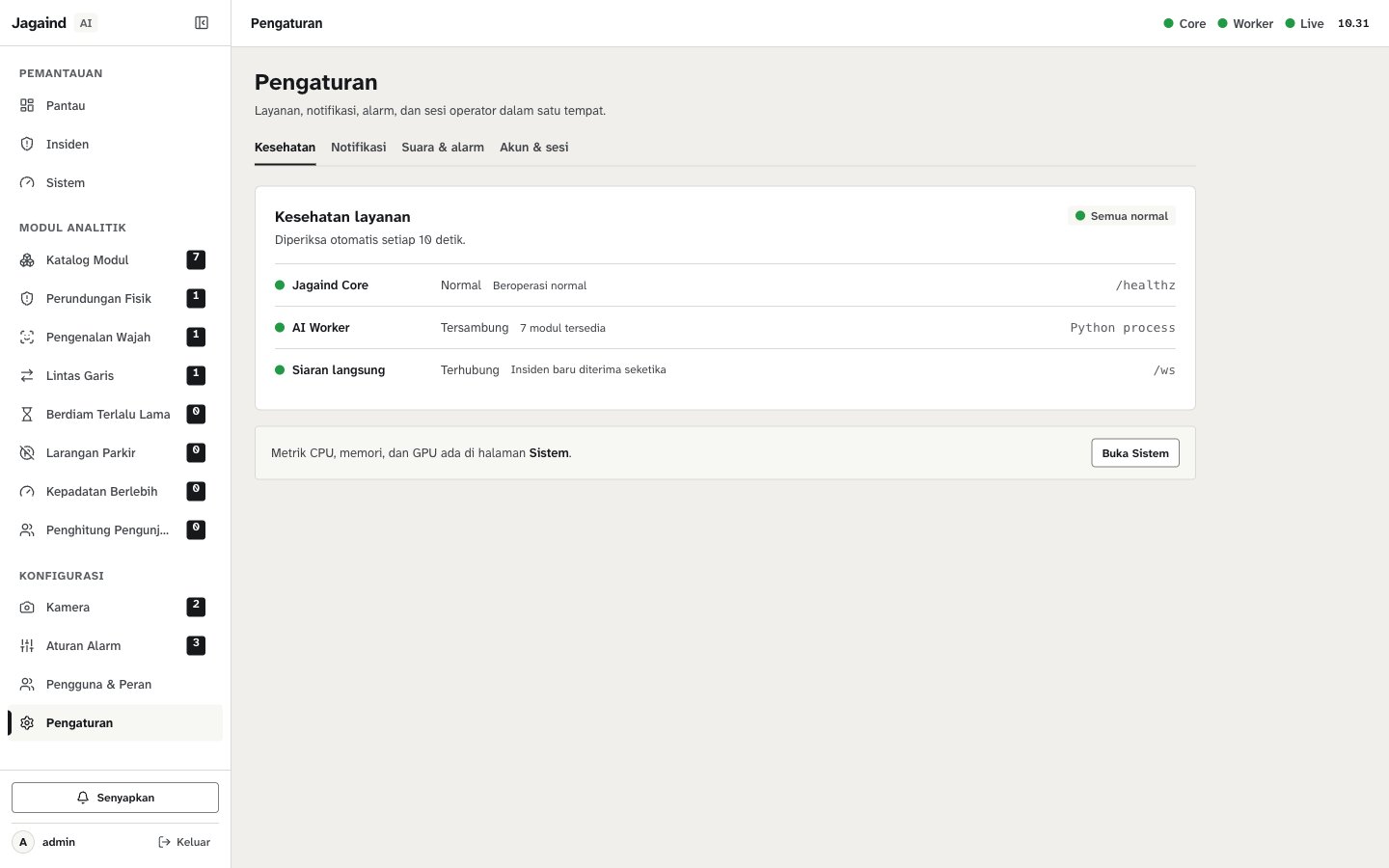Log out using Keluar
The height and width of the screenshot is (868, 1389).
[x=184, y=842]
